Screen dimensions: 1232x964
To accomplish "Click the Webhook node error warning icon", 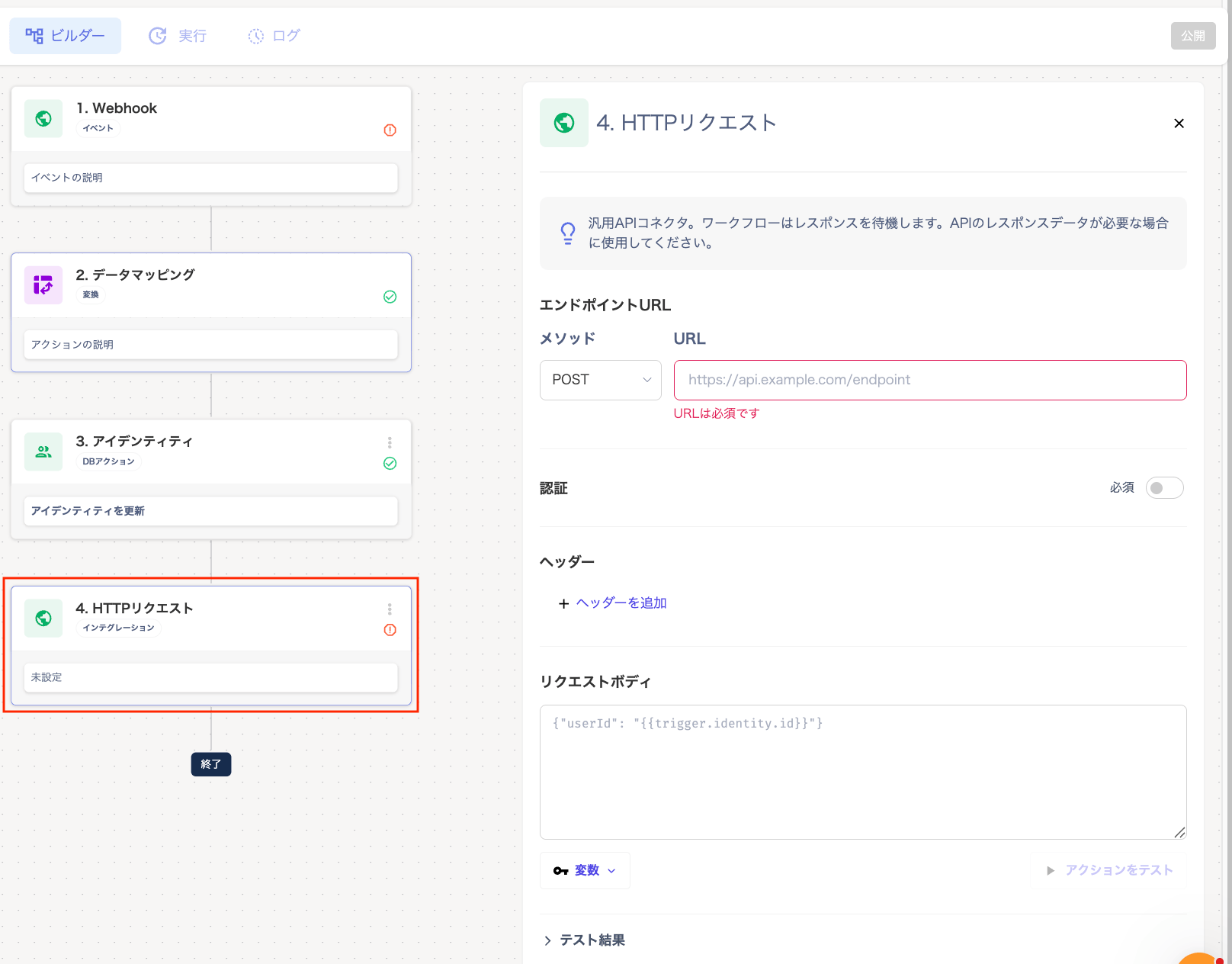I will tap(390, 130).
